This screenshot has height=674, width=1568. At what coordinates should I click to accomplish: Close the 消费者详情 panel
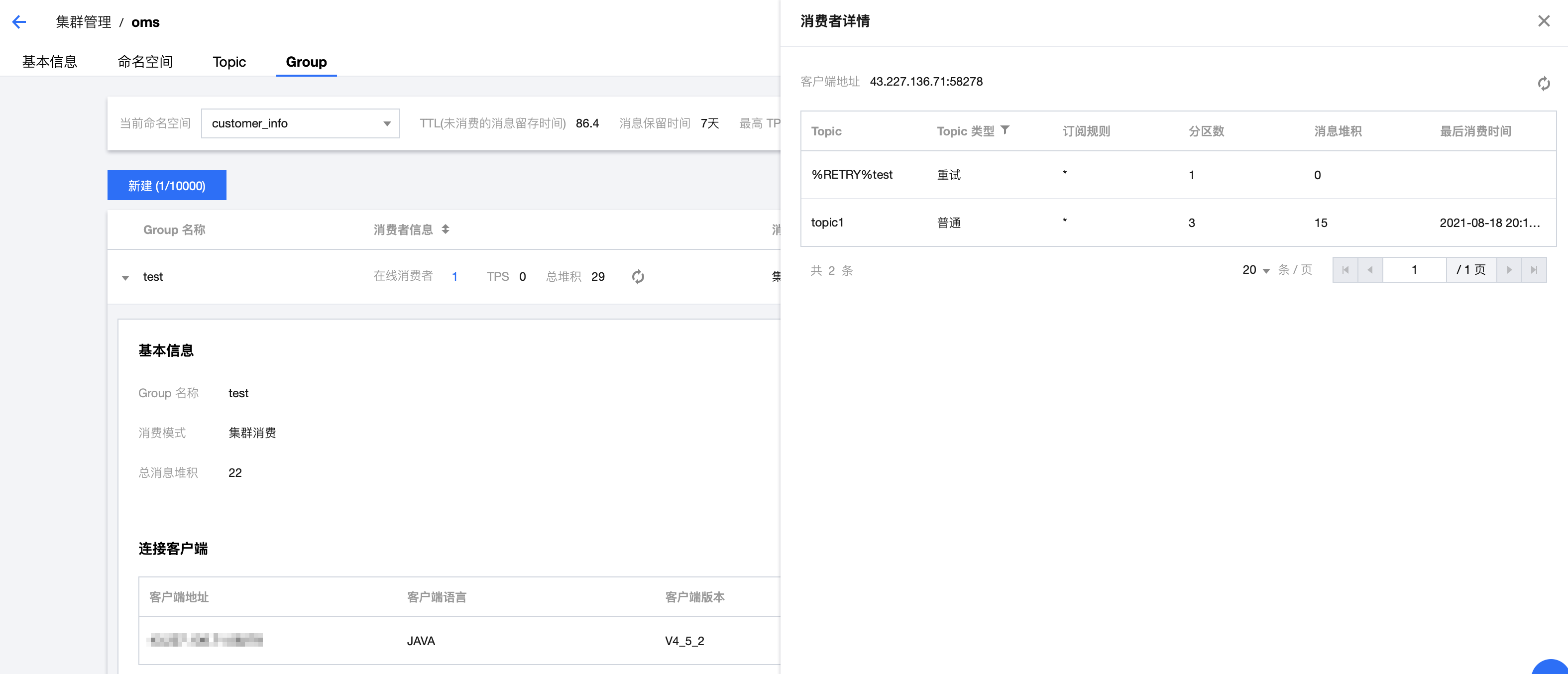[1544, 21]
